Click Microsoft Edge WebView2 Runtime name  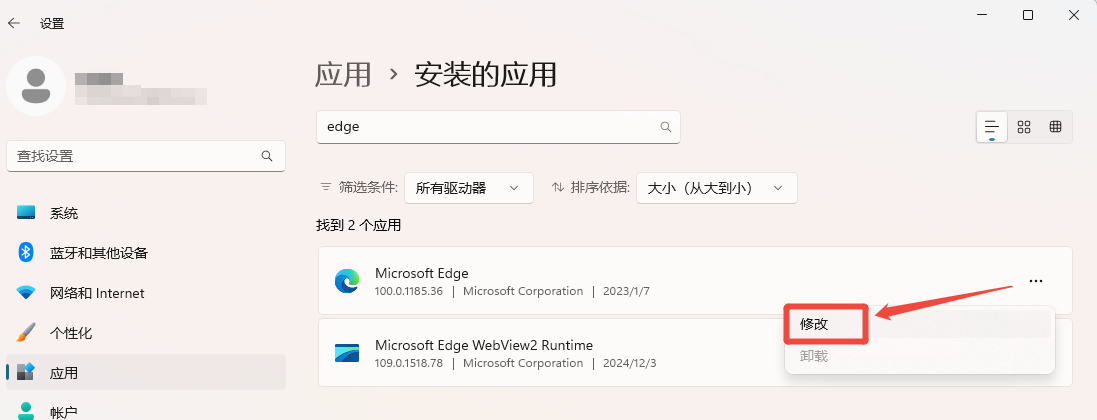click(x=483, y=345)
